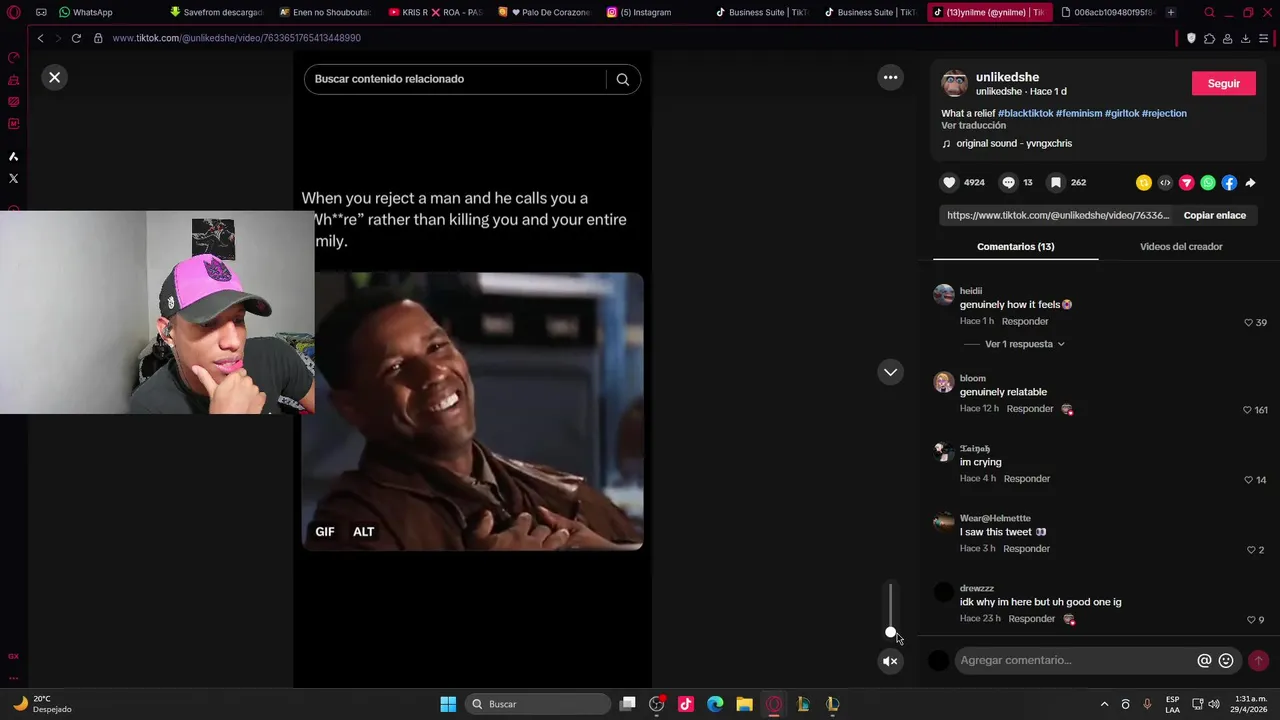Open the #rejection hashtag link
The height and width of the screenshot is (720, 1280).
point(1164,113)
